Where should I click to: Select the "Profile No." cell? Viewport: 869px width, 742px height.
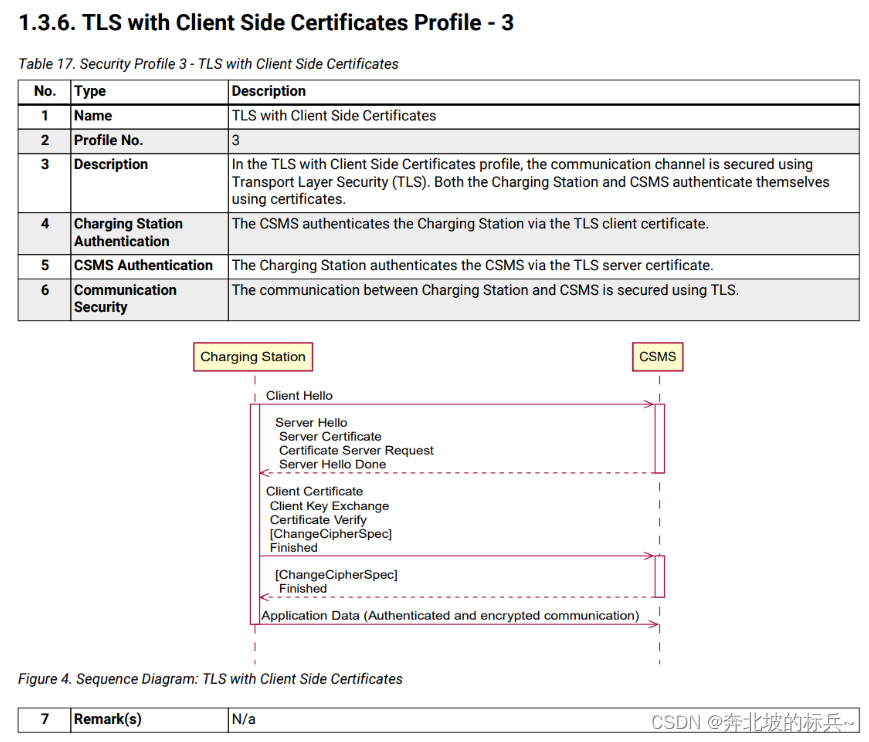[150, 141]
